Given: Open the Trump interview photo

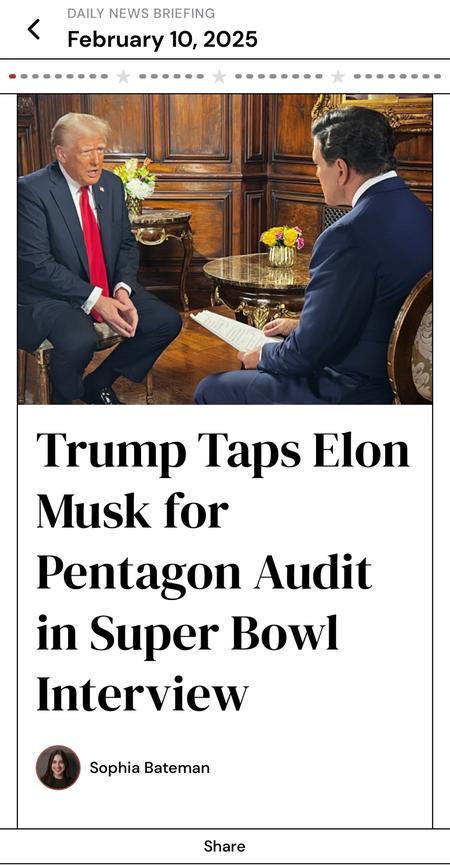Looking at the screenshot, I should click(224, 249).
